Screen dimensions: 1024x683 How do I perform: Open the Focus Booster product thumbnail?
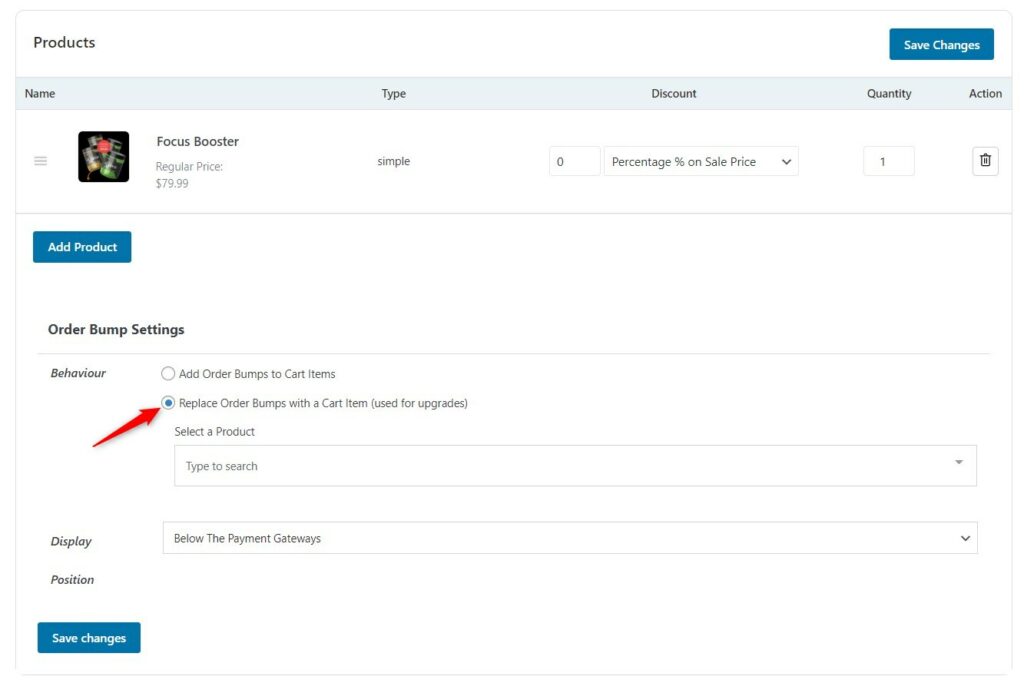103,157
